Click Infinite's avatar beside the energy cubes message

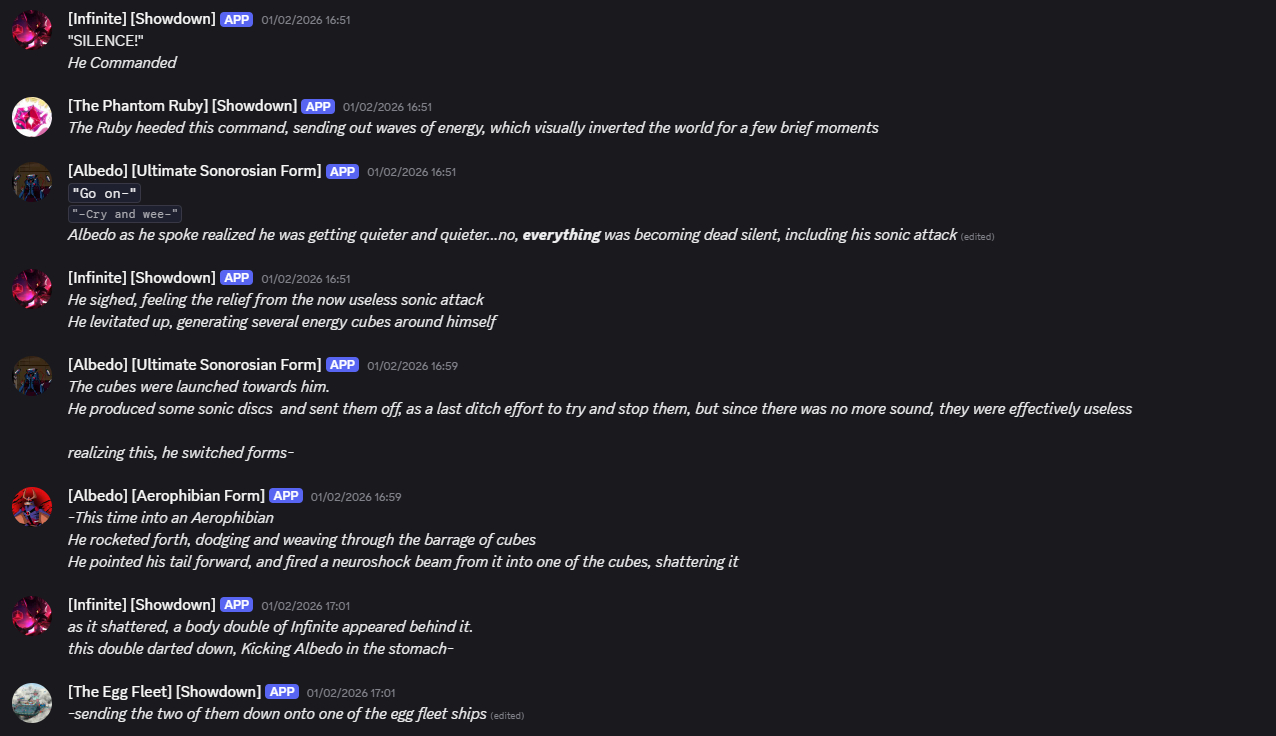coord(32,288)
